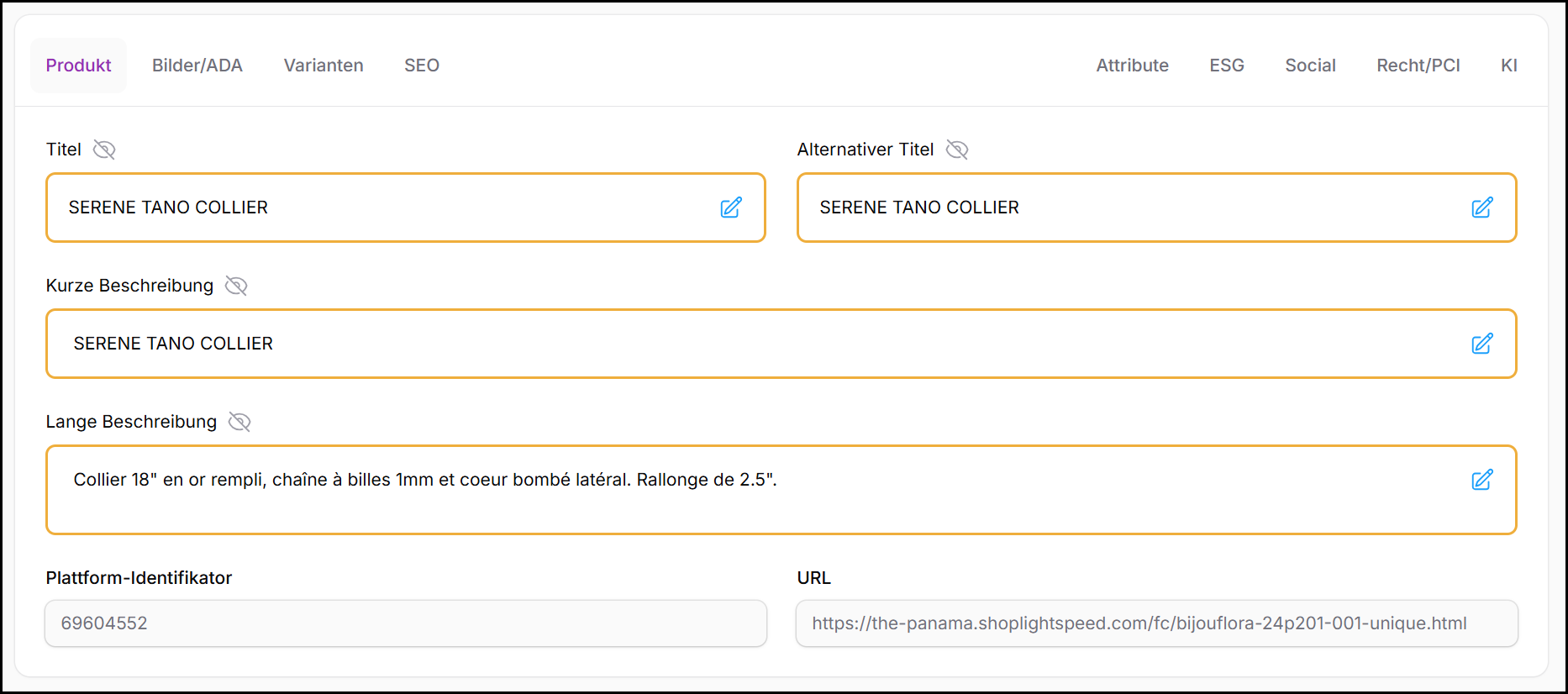Screen dimensions: 1568x694
Task: Open the Varianten tab
Action: pyautogui.click(x=324, y=66)
